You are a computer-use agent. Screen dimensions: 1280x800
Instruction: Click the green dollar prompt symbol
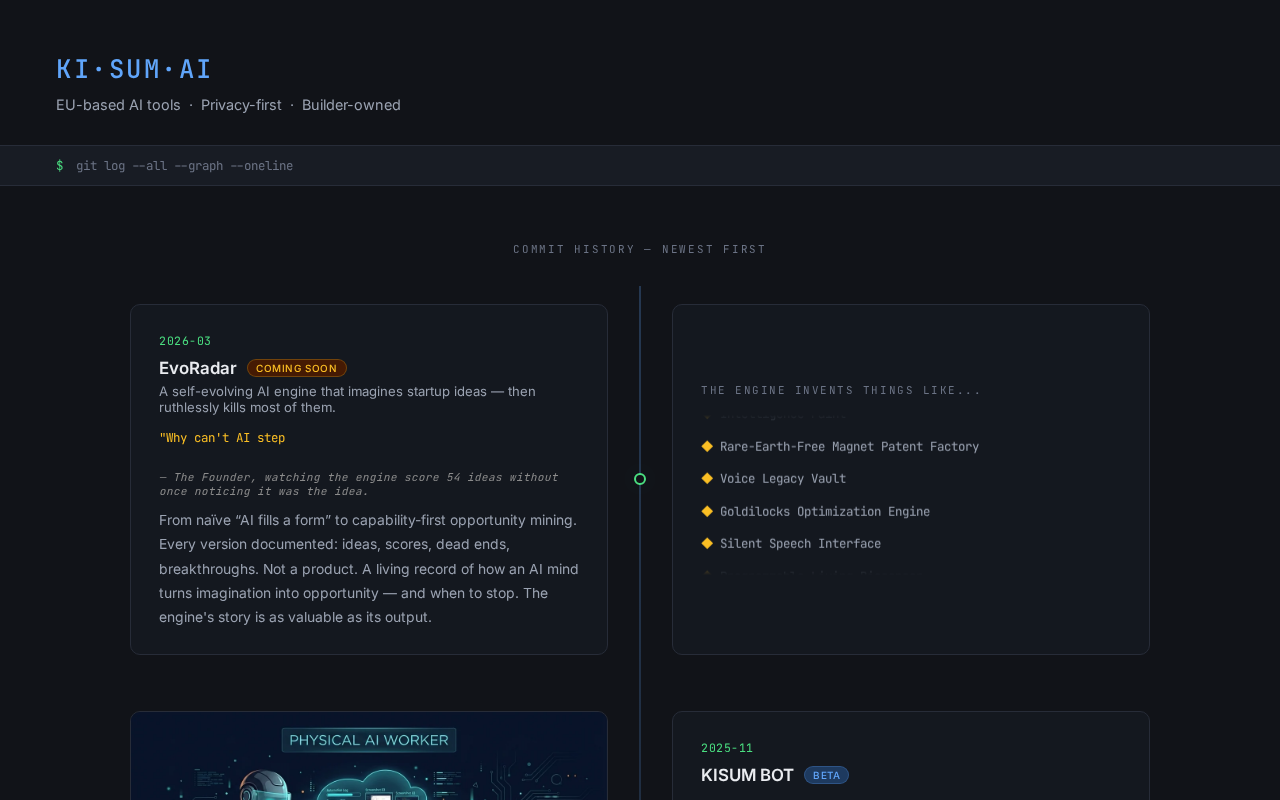click(x=60, y=166)
